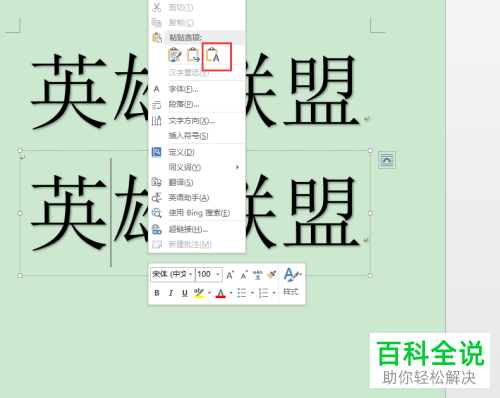
Task: Choose 剪切(T) in the context menu
Action: tap(181, 7)
